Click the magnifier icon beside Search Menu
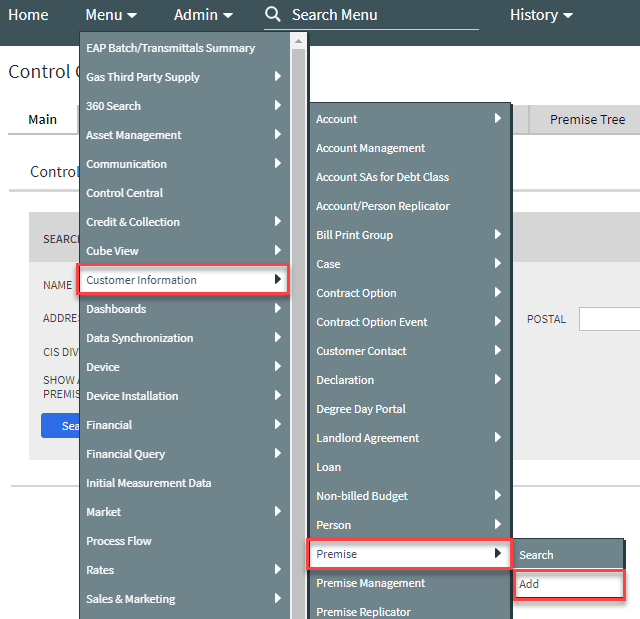The width and height of the screenshot is (640, 619). pos(273,15)
